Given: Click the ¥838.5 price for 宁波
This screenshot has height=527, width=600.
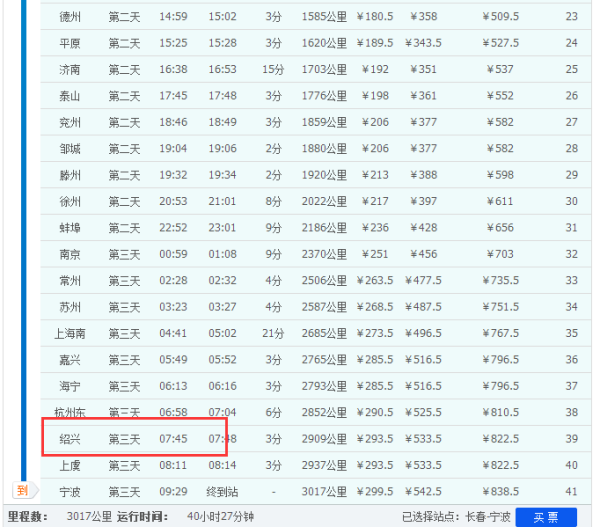Looking at the screenshot, I should pos(497,491).
